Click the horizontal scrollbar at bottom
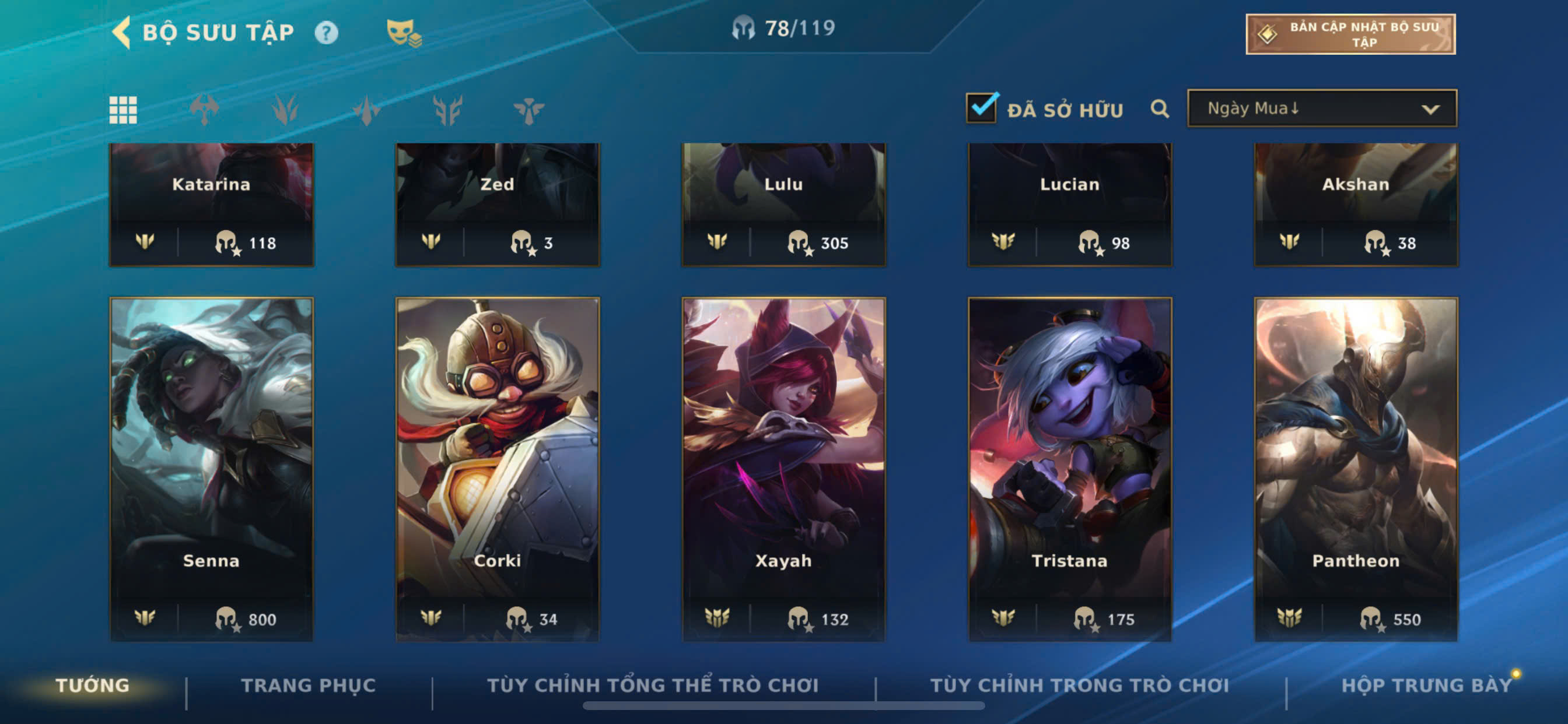1568x724 pixels. pyautogui.click(x=783, y=706)
